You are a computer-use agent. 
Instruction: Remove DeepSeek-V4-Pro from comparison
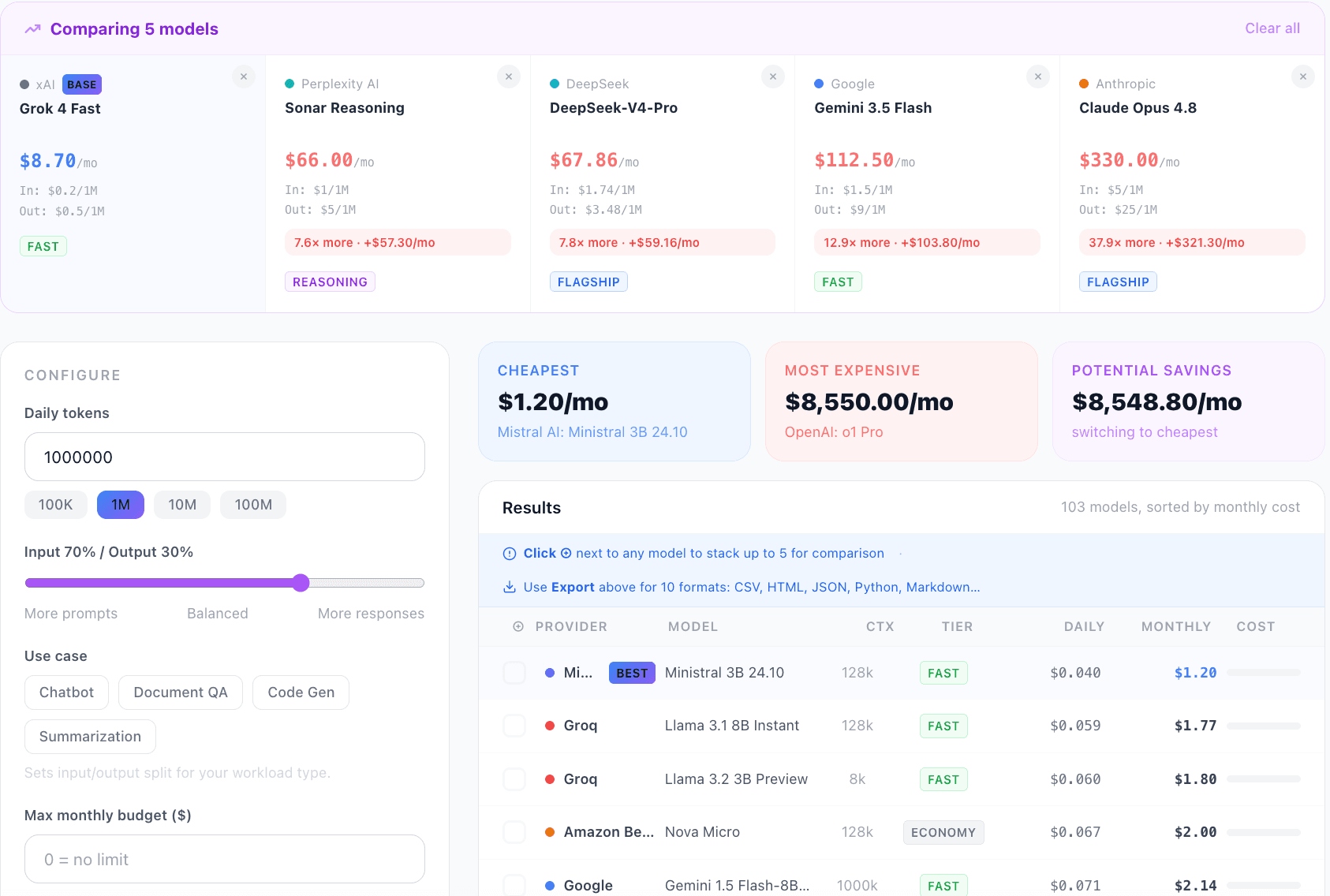coord(773,77)
